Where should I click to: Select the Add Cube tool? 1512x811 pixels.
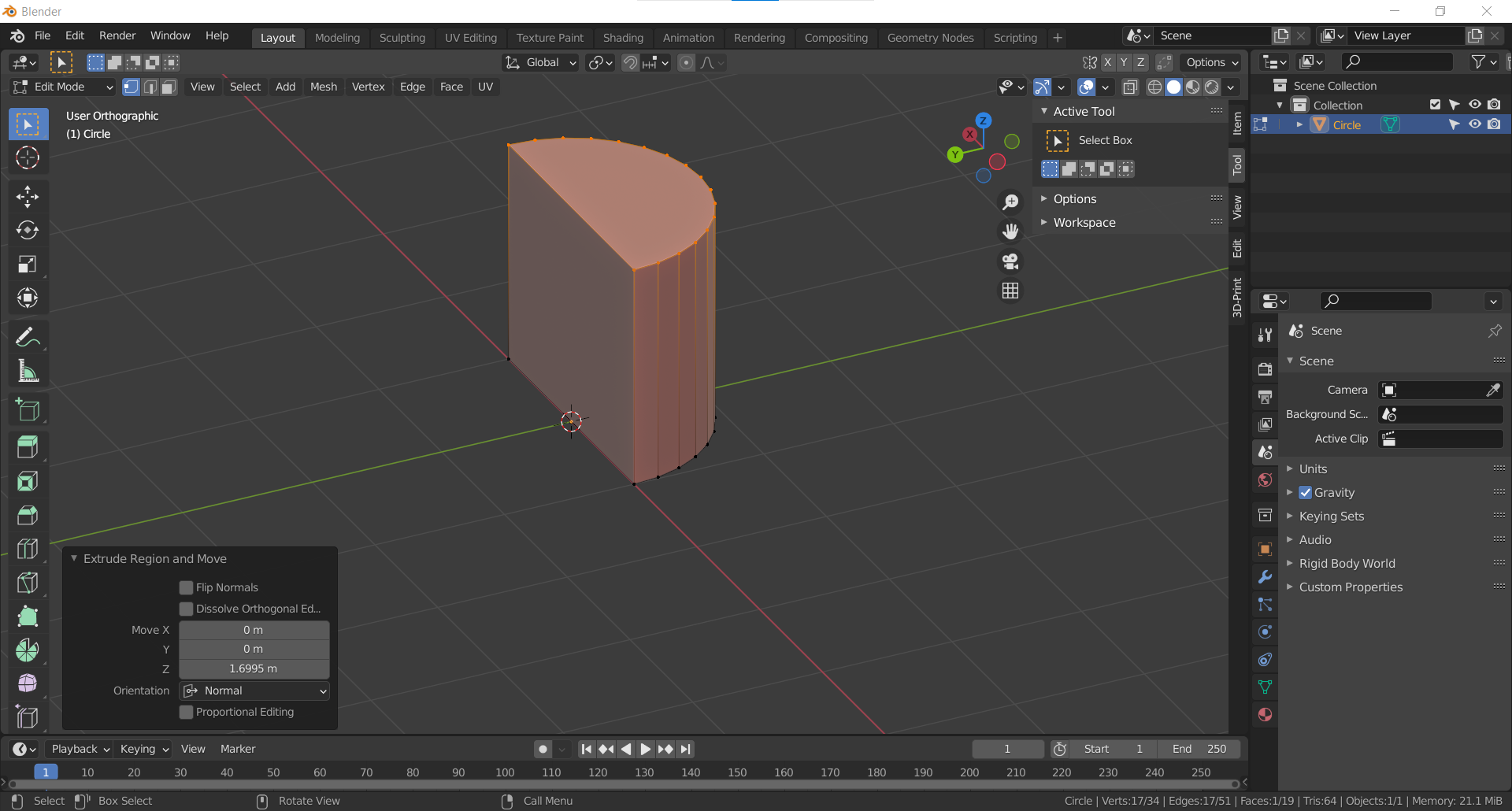coord(28,409)
